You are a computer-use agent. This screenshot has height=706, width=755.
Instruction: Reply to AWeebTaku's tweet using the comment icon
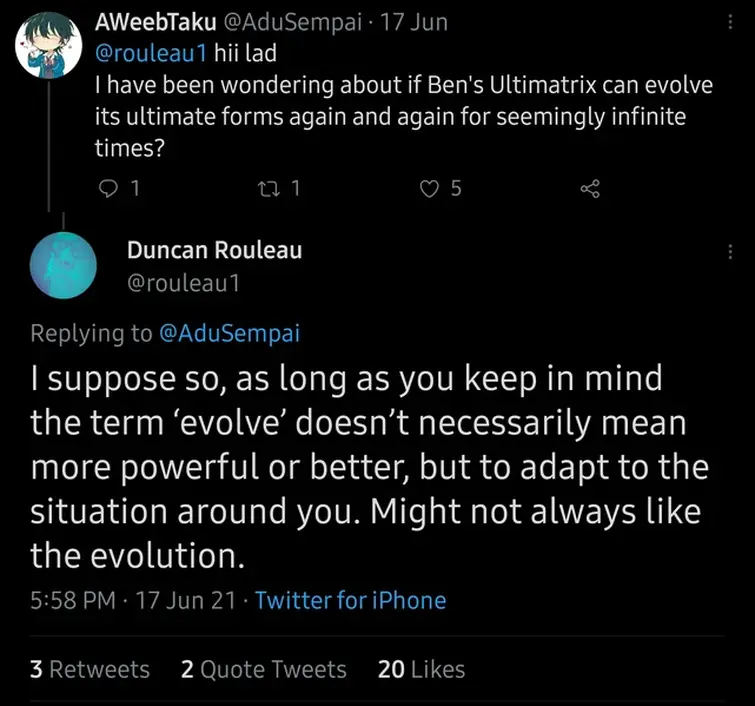coord(108,187)
